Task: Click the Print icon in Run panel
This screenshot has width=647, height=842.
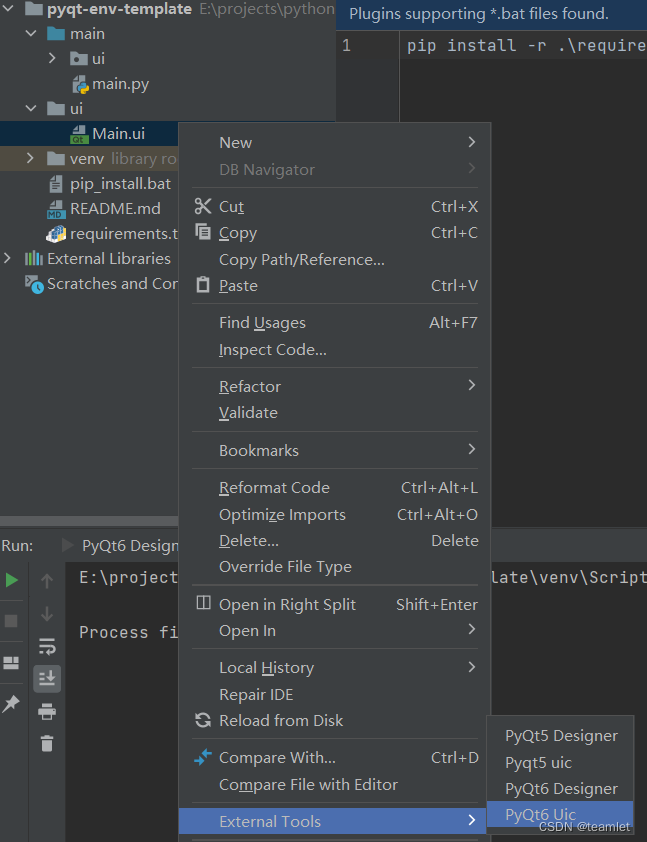Action: tap(47, 712)
